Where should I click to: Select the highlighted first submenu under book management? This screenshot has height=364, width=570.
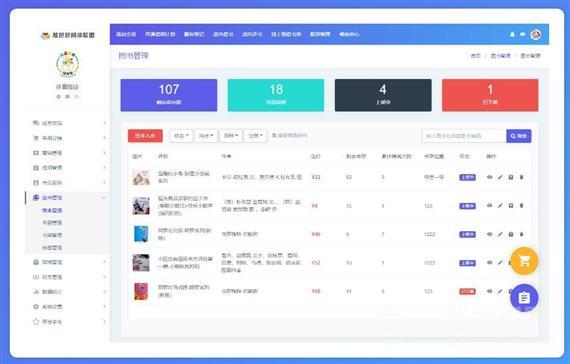pyautogui.click(x=52, y=211)
